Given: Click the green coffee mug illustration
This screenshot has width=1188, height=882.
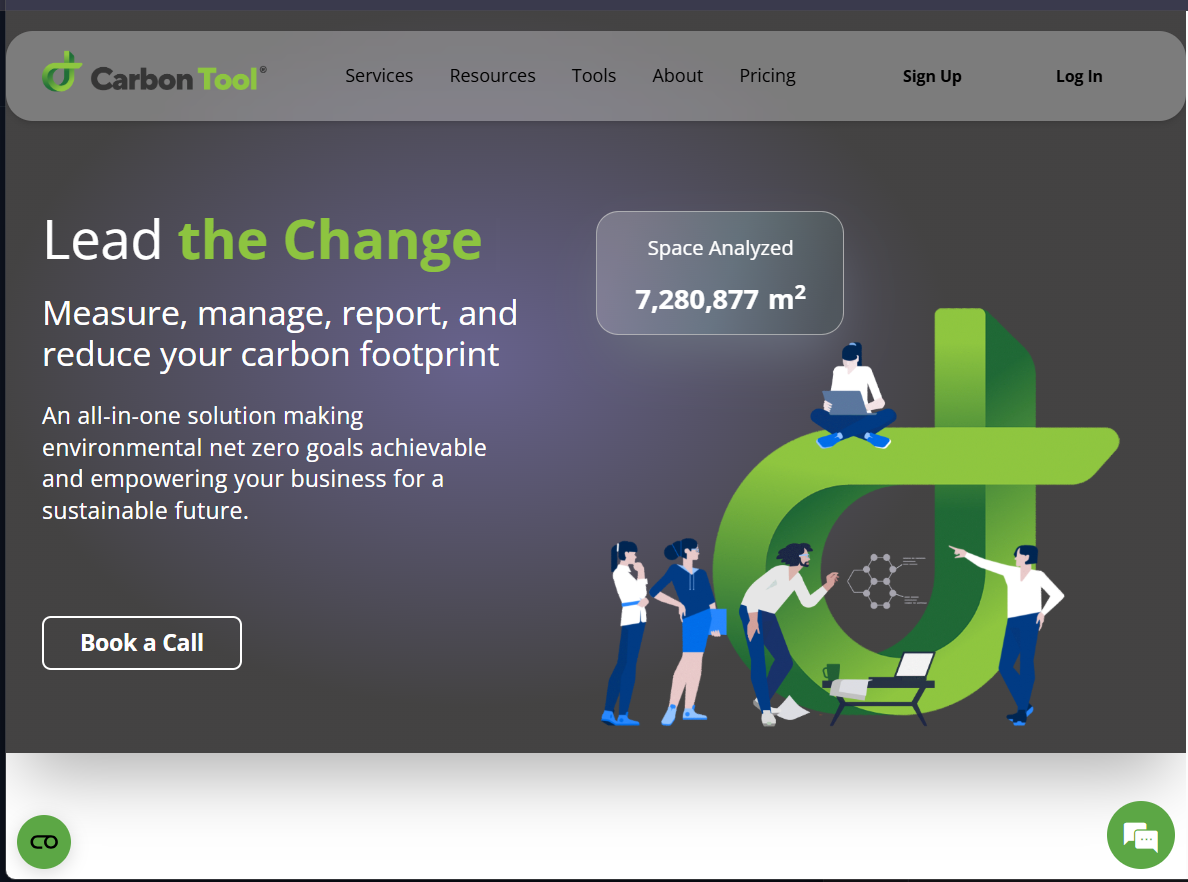Looking at the screenshot, I should click(831, 673).
